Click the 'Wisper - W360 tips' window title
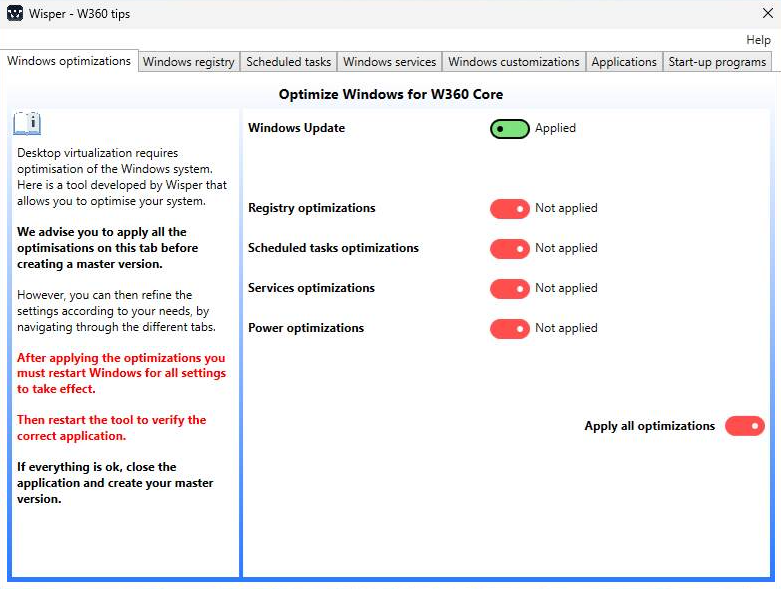The height and width of the screenshot is (589, 781). coord(79,14)
